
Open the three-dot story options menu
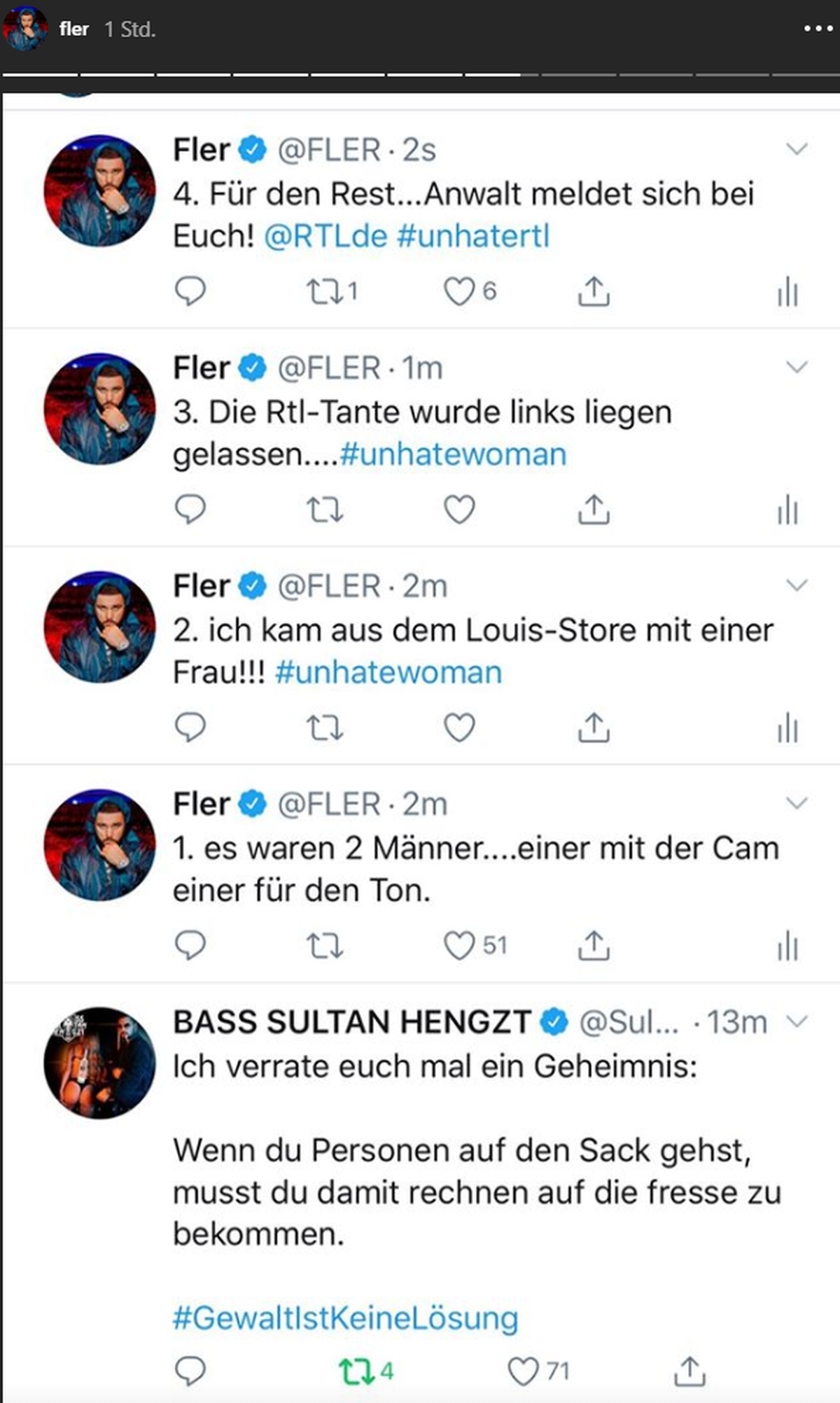(x=817, y=29)
